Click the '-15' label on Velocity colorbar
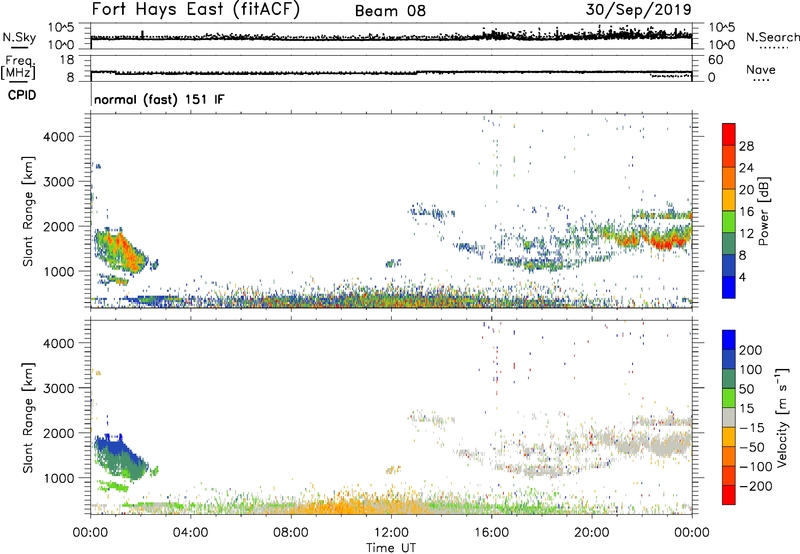The width and height of the screenshot is (800, 554). pyautogui.click(x=752, y=428)
